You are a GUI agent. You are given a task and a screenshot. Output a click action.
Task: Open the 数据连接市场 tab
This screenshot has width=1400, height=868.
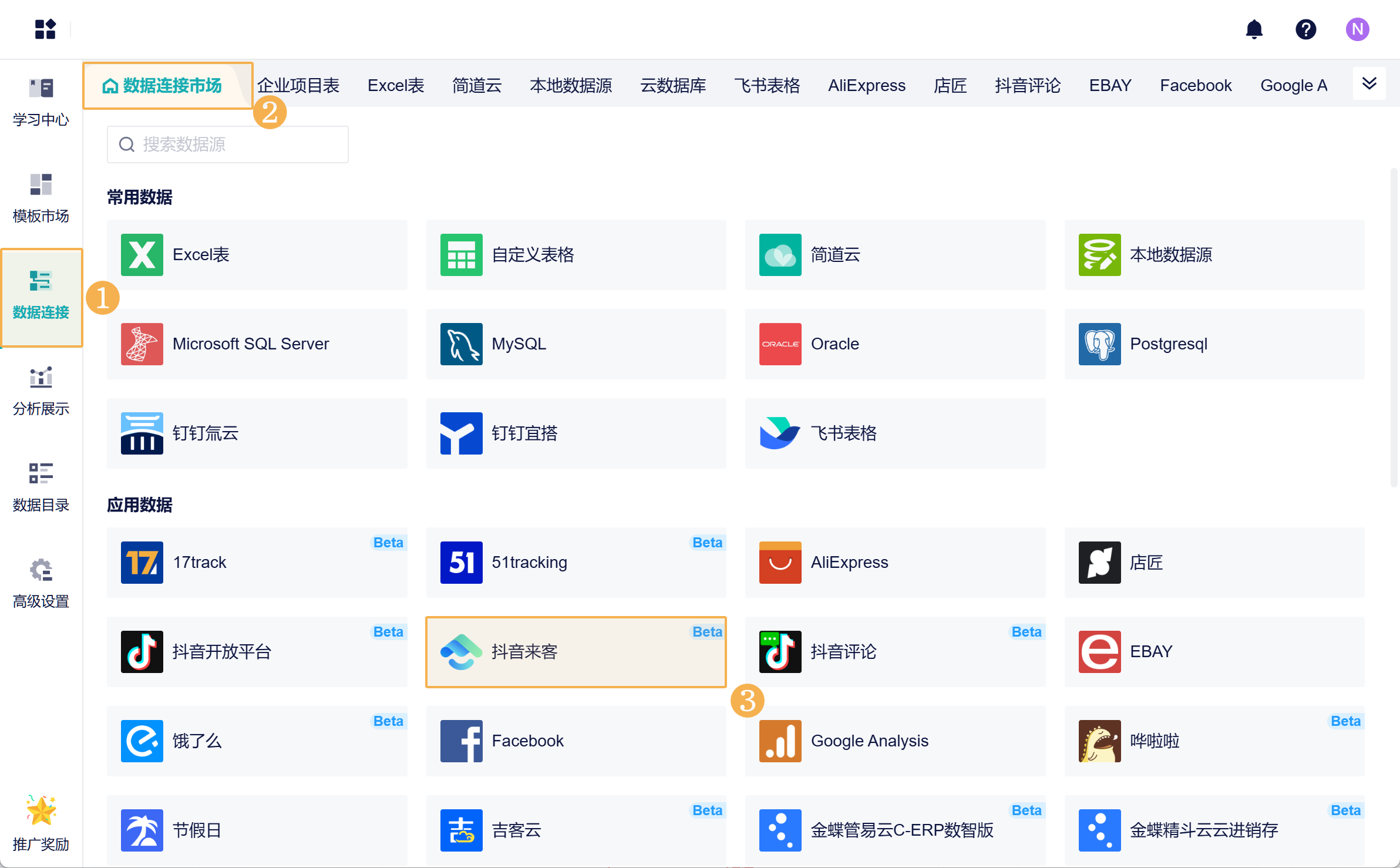pyautogui.click(x=167, y=85)
